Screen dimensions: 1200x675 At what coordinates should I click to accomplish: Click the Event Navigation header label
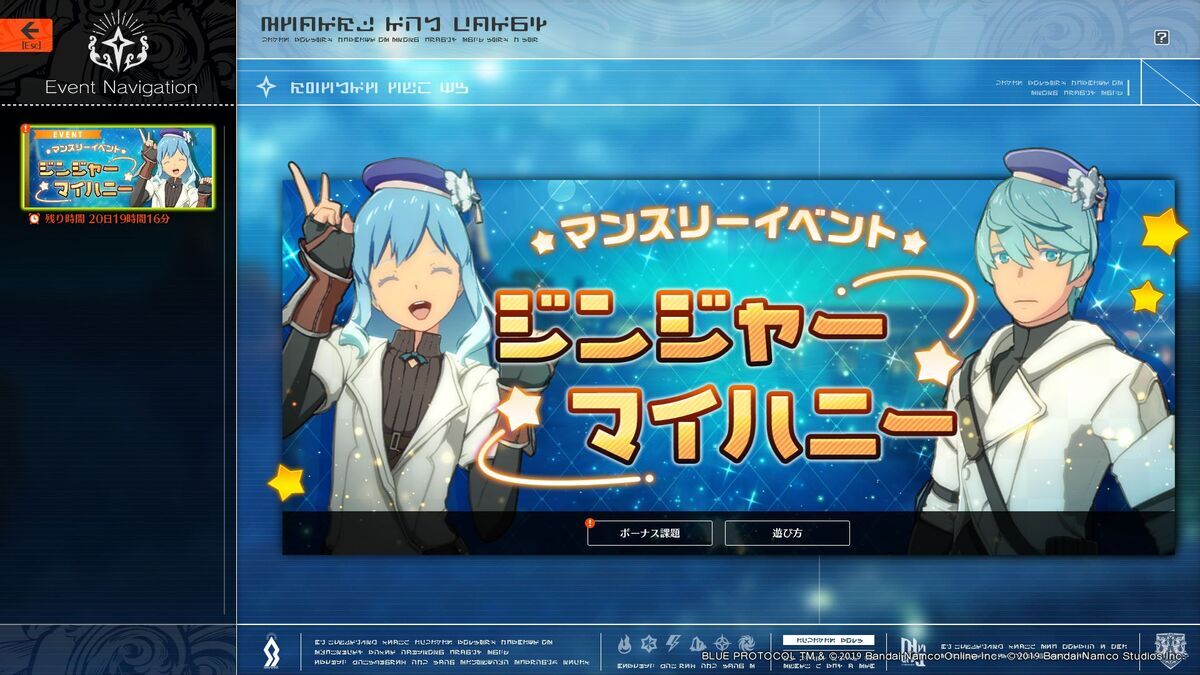[121, 88]
